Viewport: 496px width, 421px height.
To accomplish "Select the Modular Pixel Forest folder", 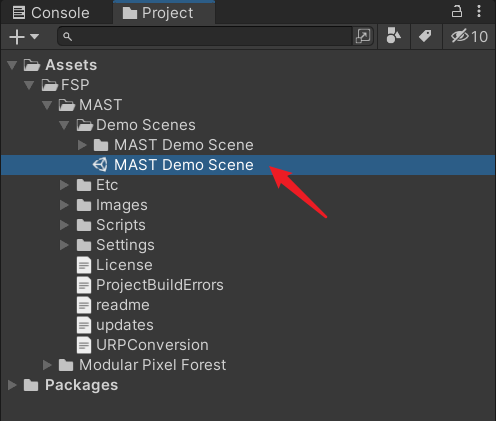I will click(x=152, y=365).
